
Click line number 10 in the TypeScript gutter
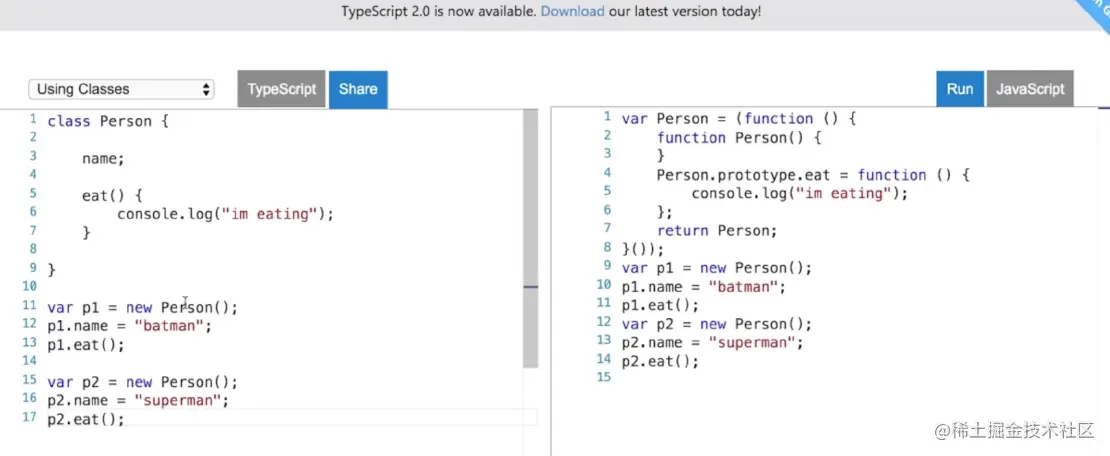coord(30,288)
